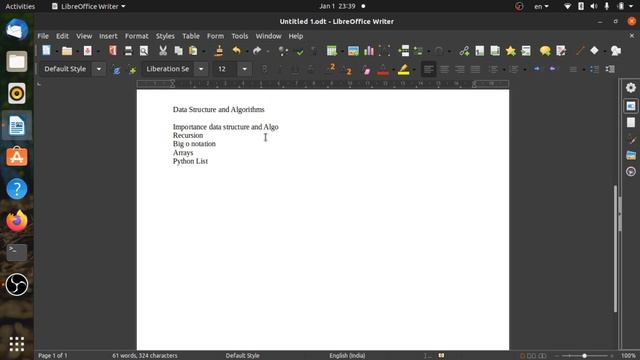Open the Undo history dropdown arrow
Screen dimensions: 640x360
click(x=247, y=51)
